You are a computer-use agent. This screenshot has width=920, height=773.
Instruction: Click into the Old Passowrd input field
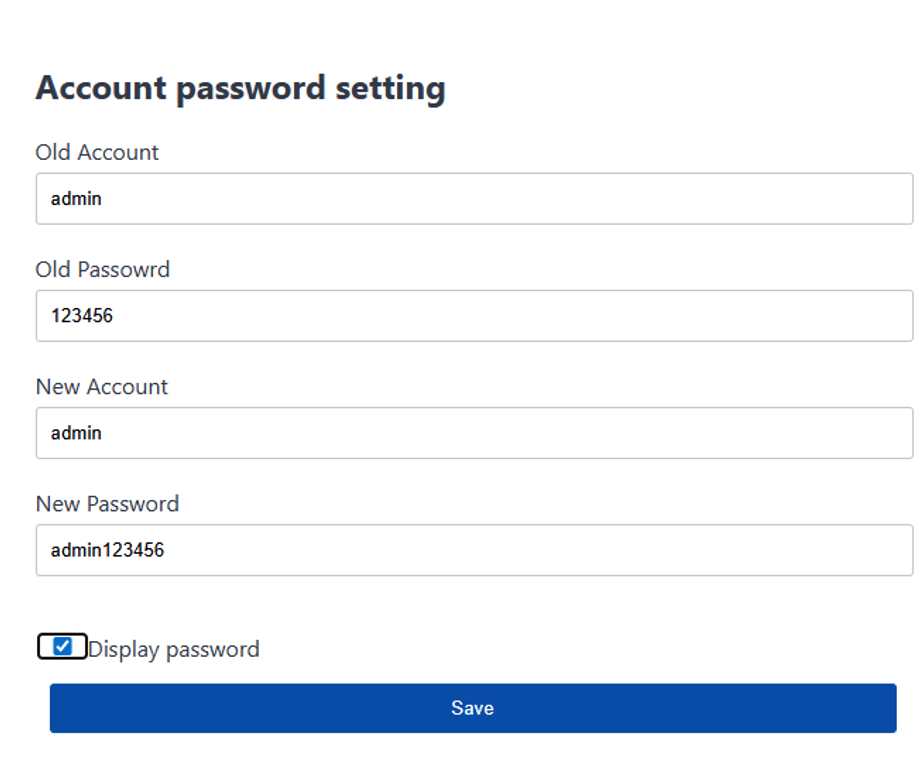(x=474, y=316)
